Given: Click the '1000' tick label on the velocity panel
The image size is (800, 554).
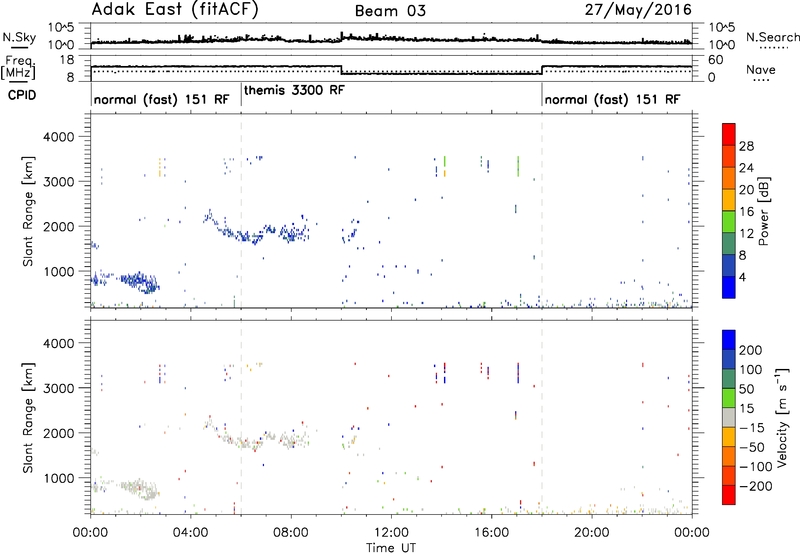Looking at the screenshot, I should (58, 478).
